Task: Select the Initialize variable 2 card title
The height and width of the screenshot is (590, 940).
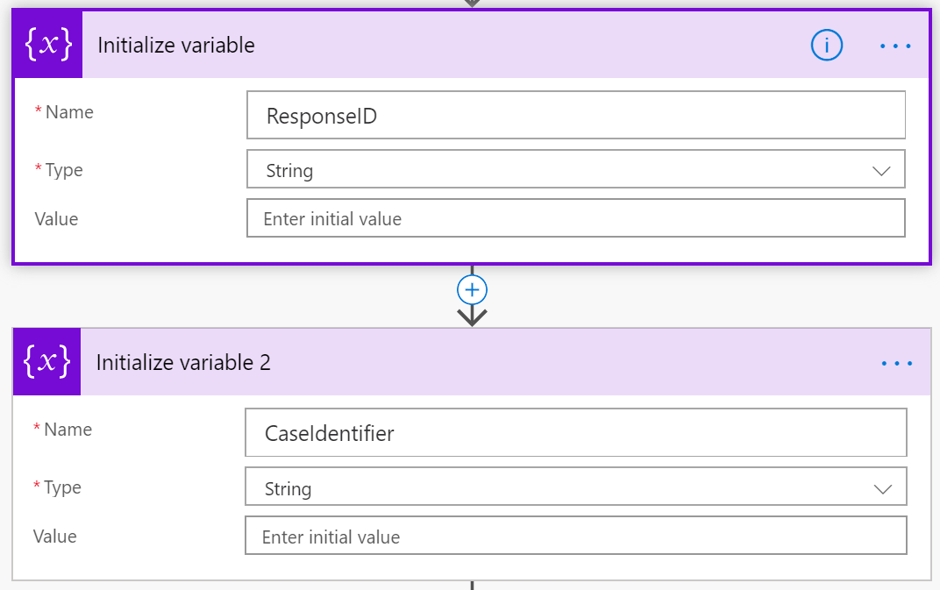Action: coord(183,363)
